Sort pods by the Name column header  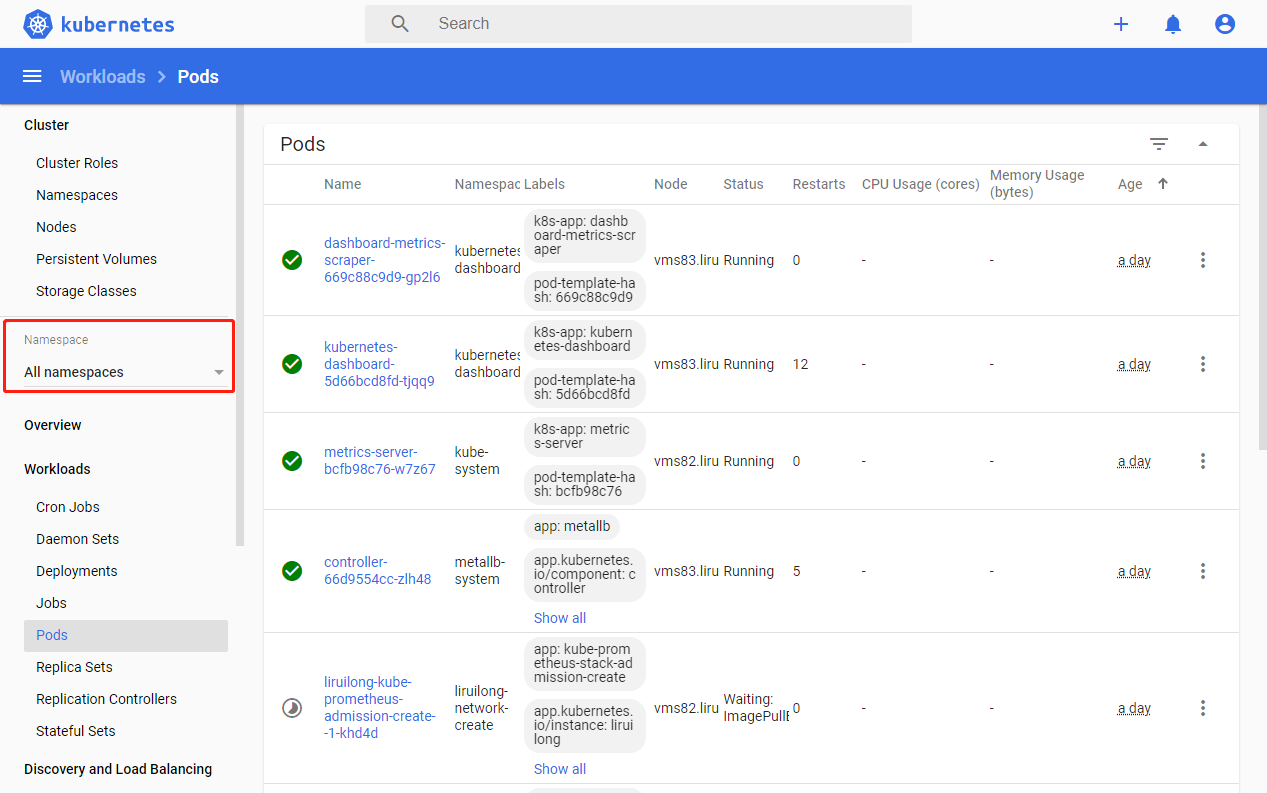click(342, 184)
